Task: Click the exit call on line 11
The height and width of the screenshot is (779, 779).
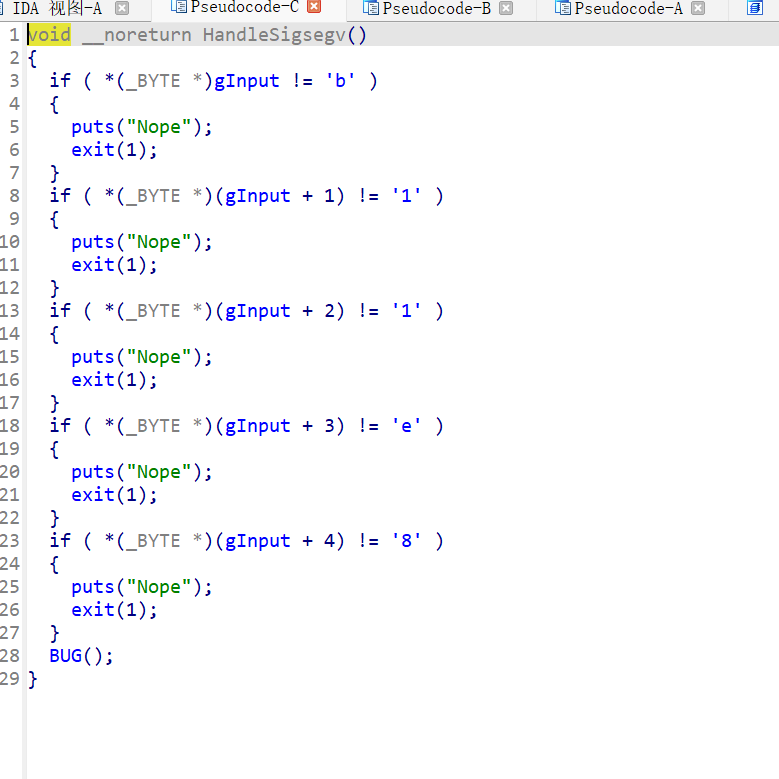Action: (x=93, y=265)
